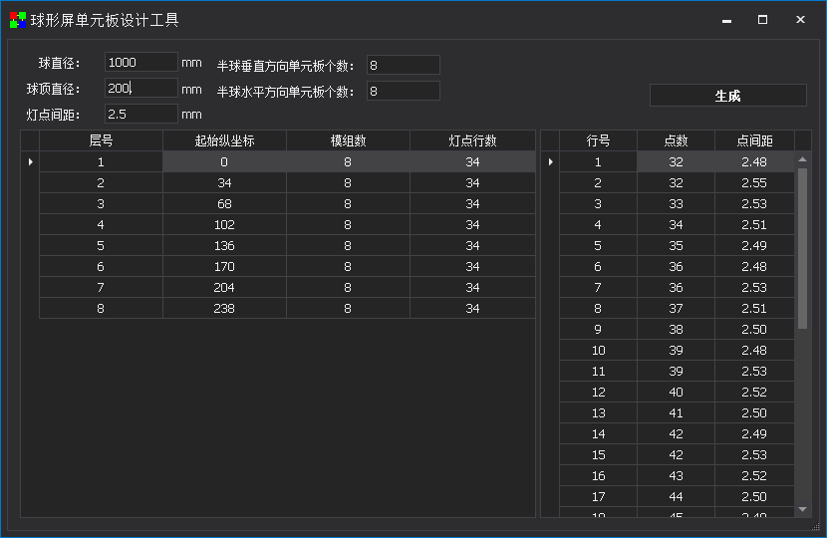Click the 灯点间距 input field

(x=141, y=114)
